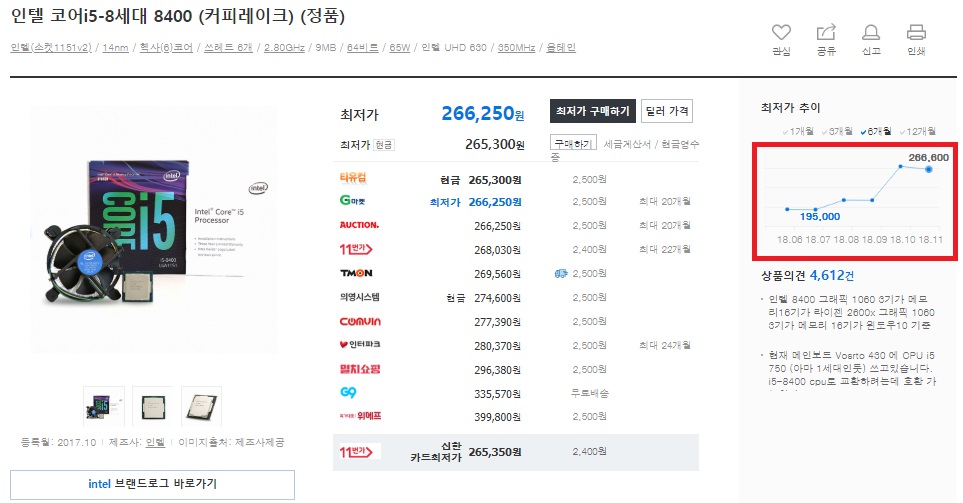The image size is (963, 503).
Task: Click the 신고 report bell icon
Action: click(x=871, y=33)
